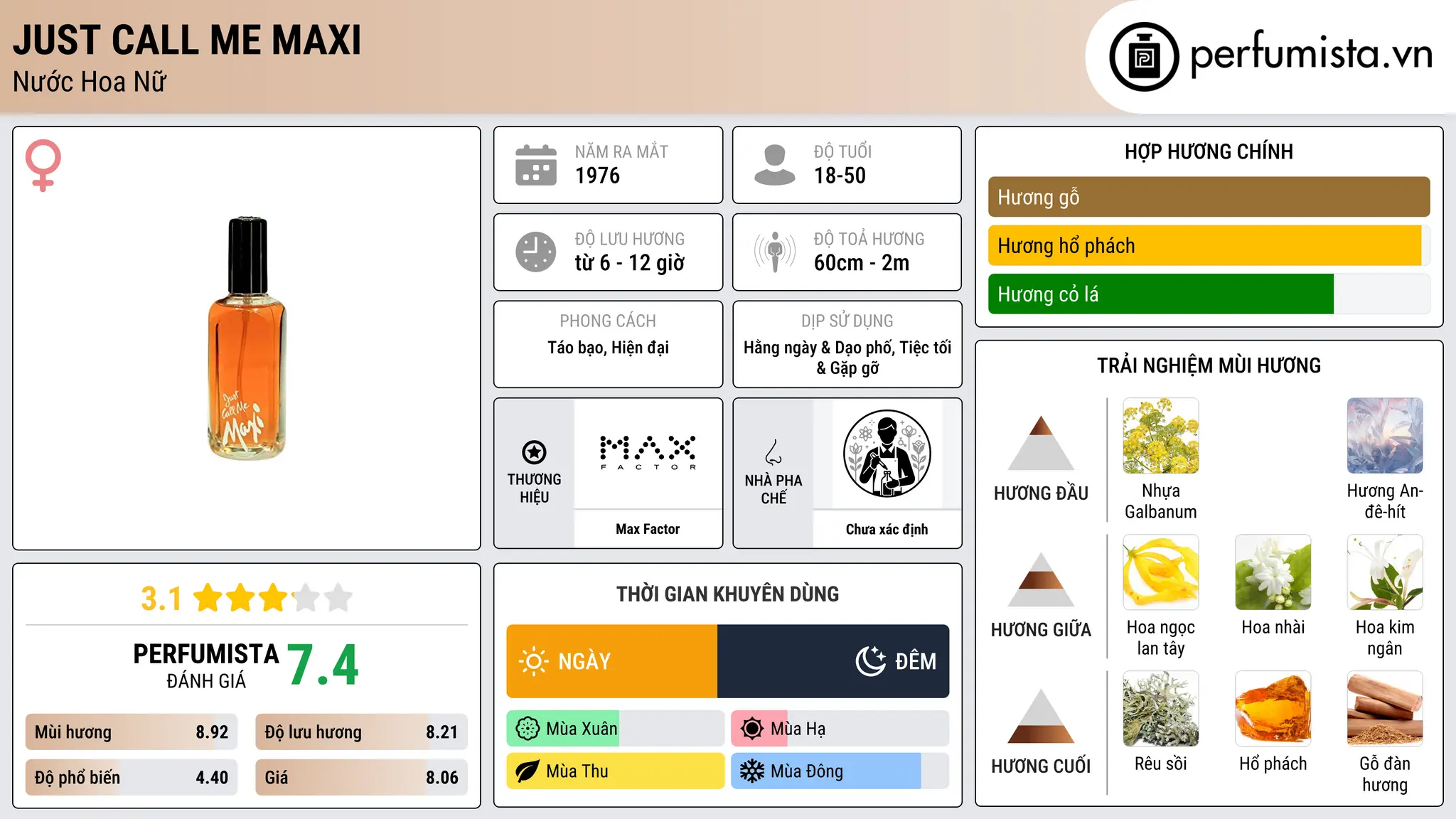Click the Max Factor brand name
1456x819 pixels.
(x=648, y=529)
